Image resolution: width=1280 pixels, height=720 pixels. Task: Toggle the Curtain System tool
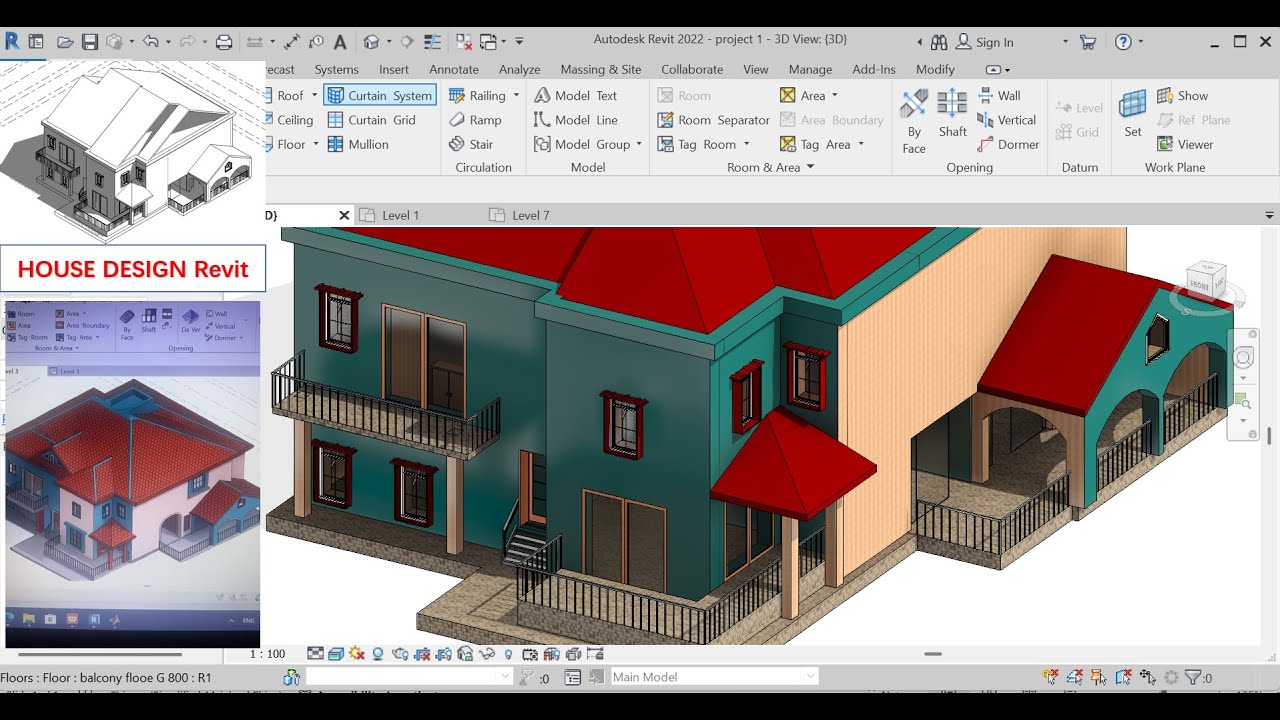(x=380, y=95)
